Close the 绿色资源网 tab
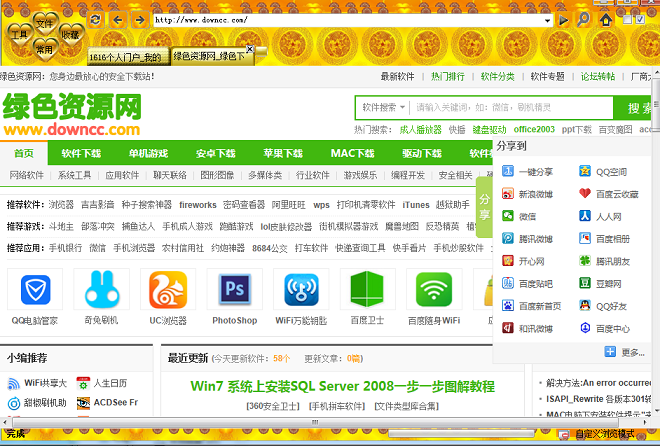The image size is (660, 446). tap(249, 49)
